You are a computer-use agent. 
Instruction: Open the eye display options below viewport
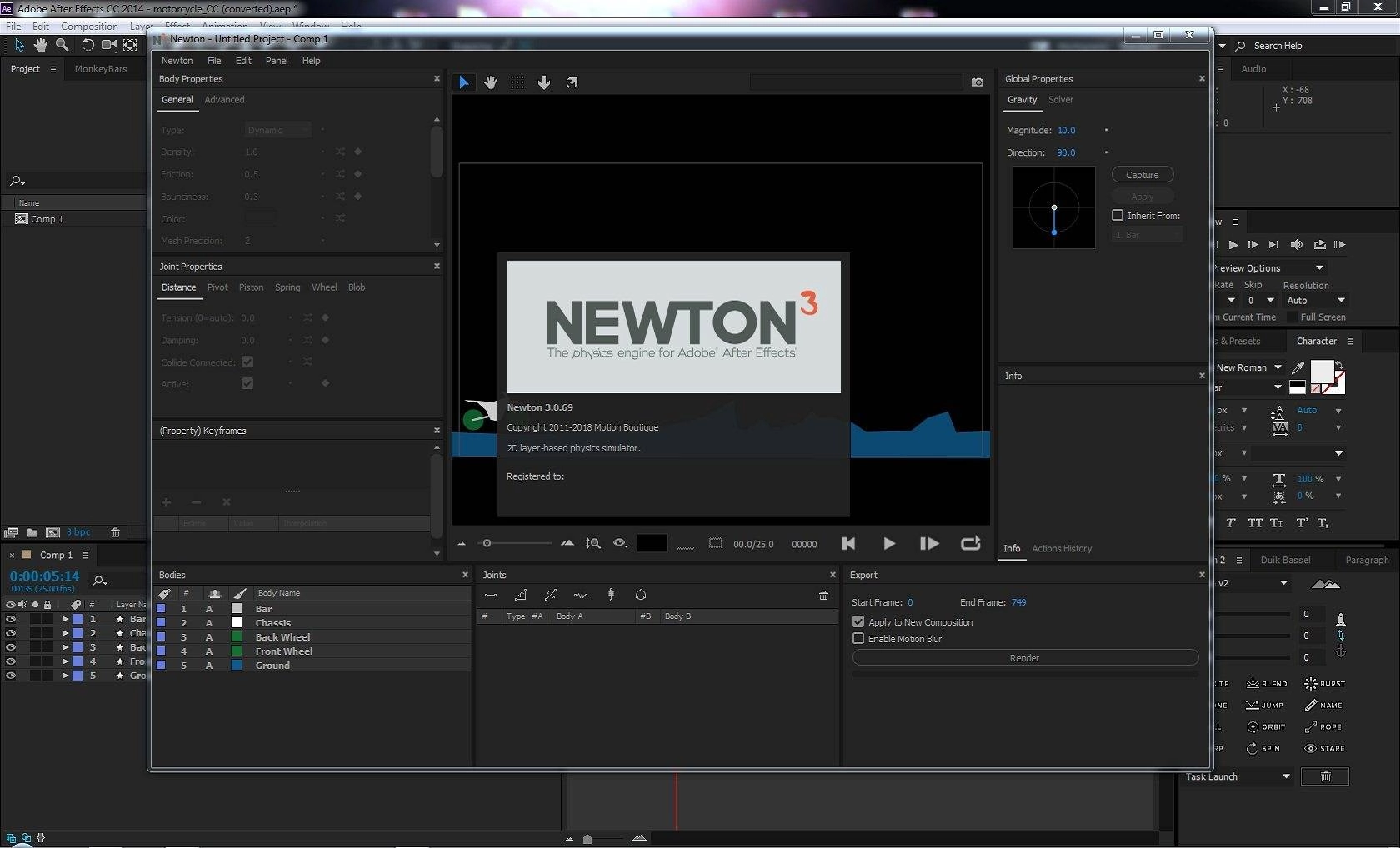coord(620,543)
